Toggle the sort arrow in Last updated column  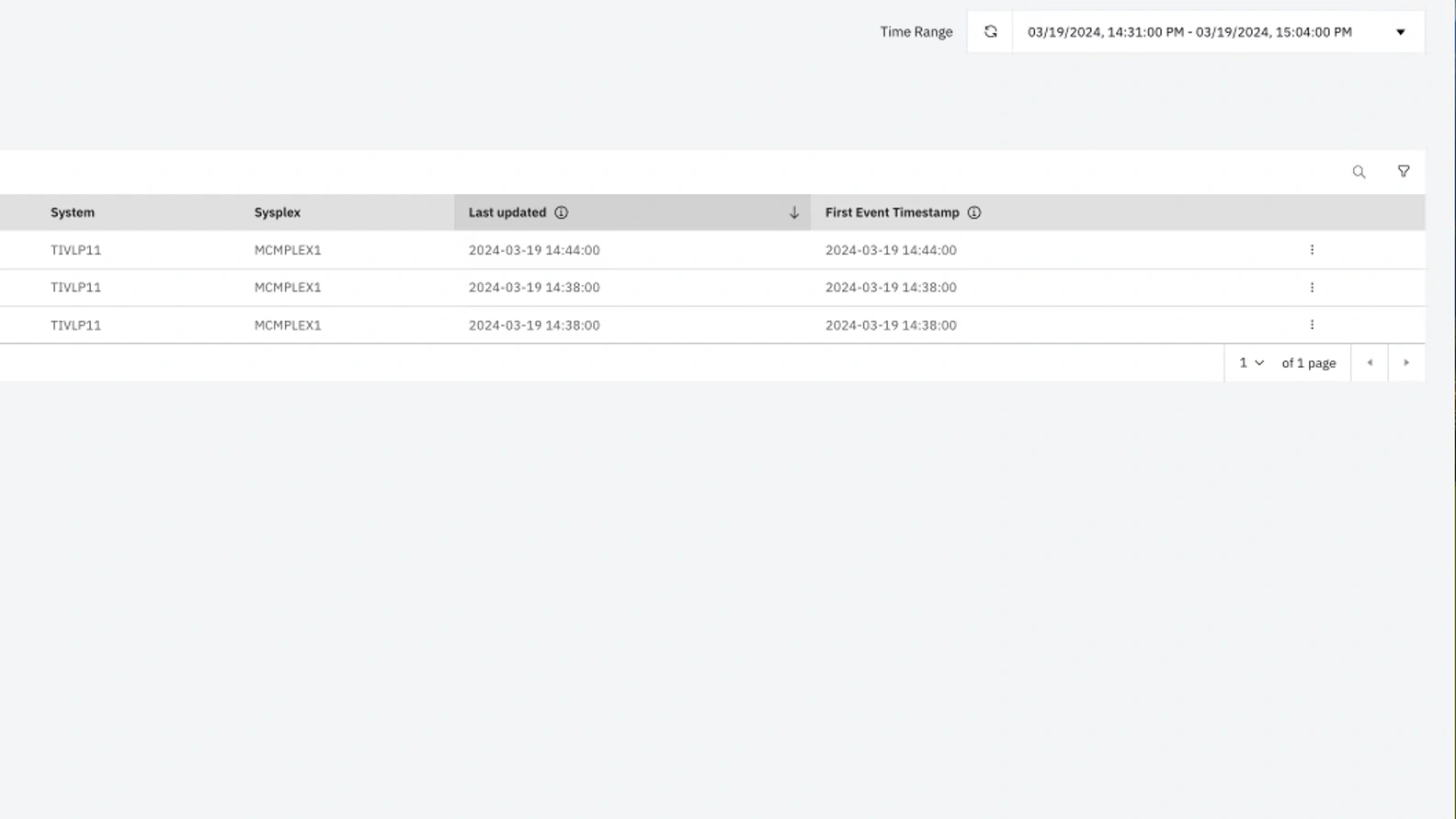pos(794,212)
